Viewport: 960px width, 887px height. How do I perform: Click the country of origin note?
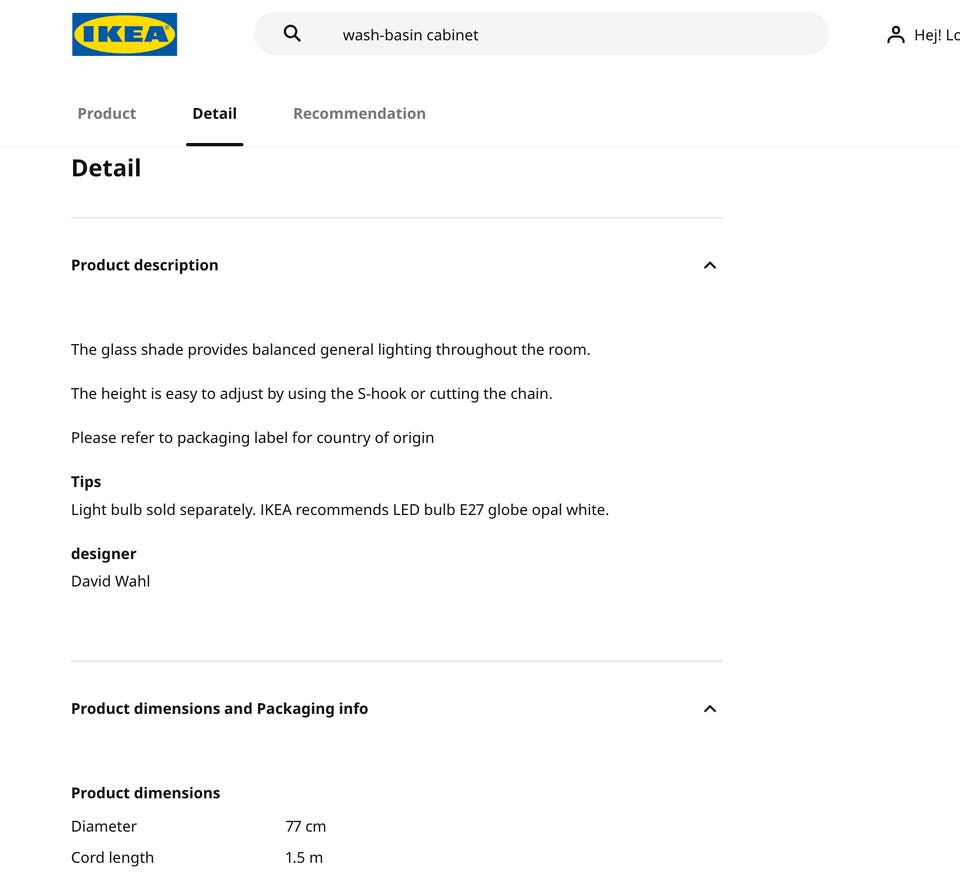[x=253, y=438]
